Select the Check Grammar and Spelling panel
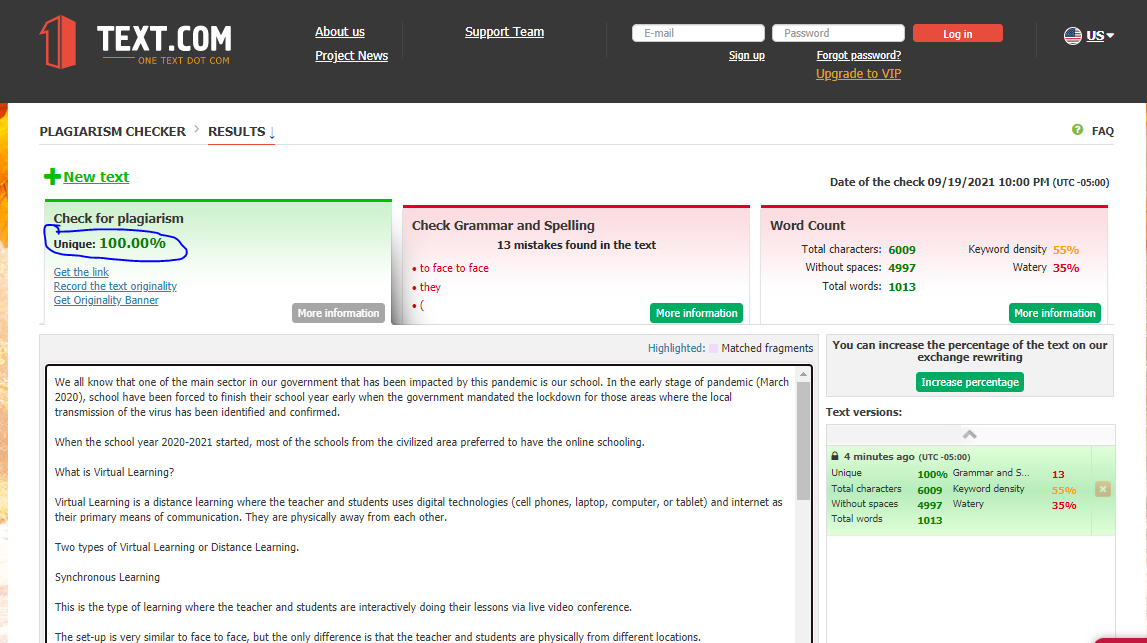Viewport: 1147px width, 643px height. pyautogui.click(x=576, y=265)
